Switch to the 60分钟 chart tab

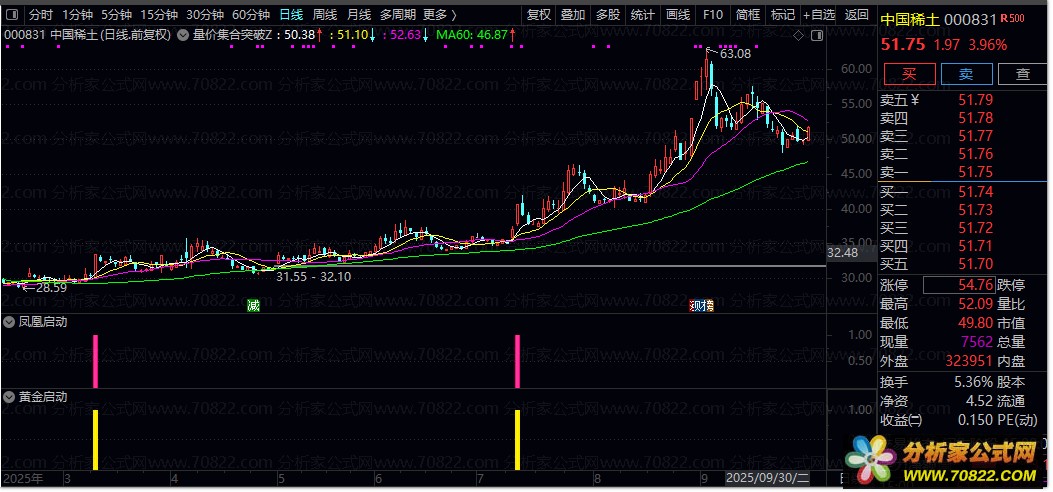pyautogui.click(x=250, y=15)
